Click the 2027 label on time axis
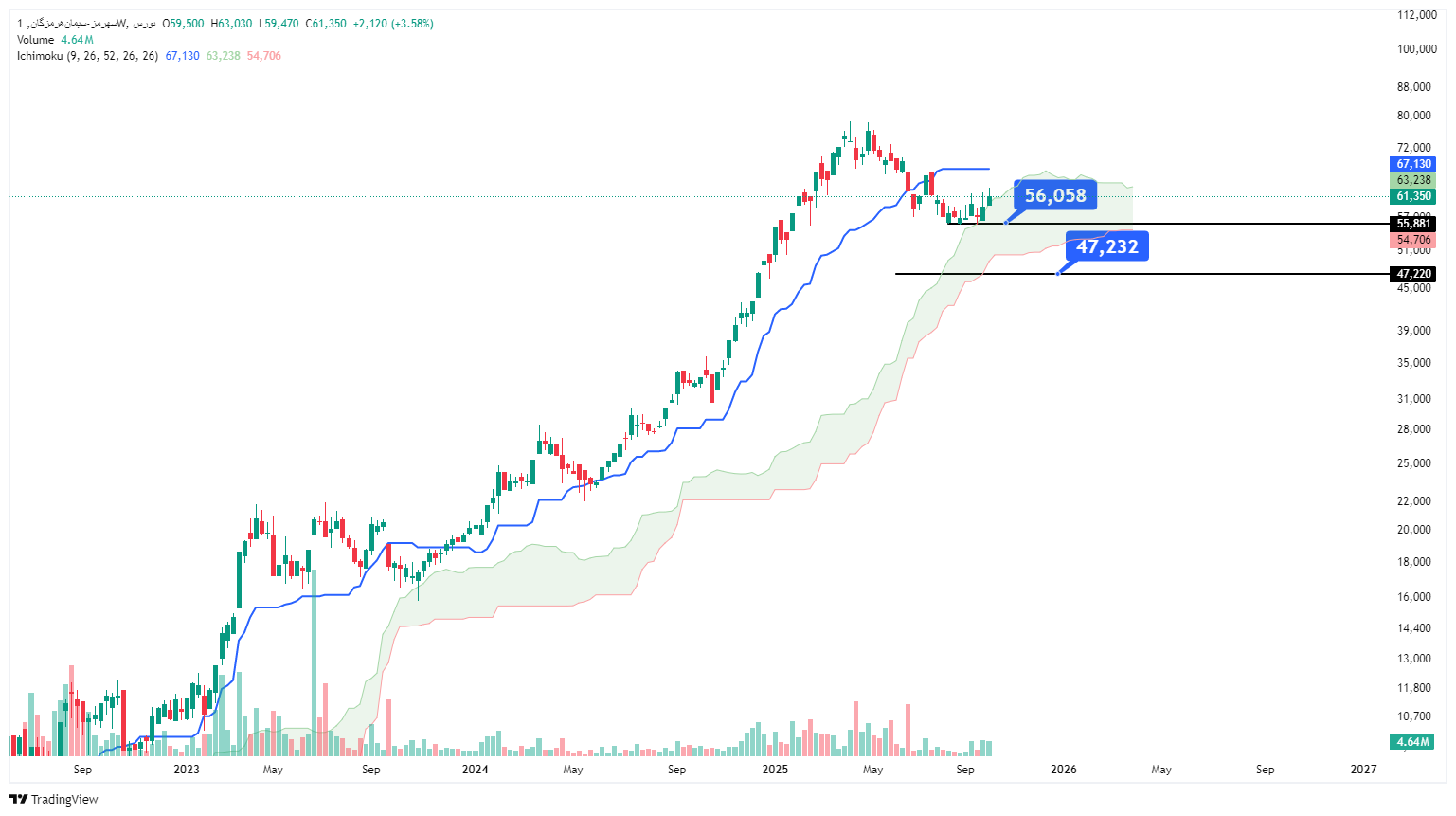Screen dimensions: 1456x816 click(1363, 769)
